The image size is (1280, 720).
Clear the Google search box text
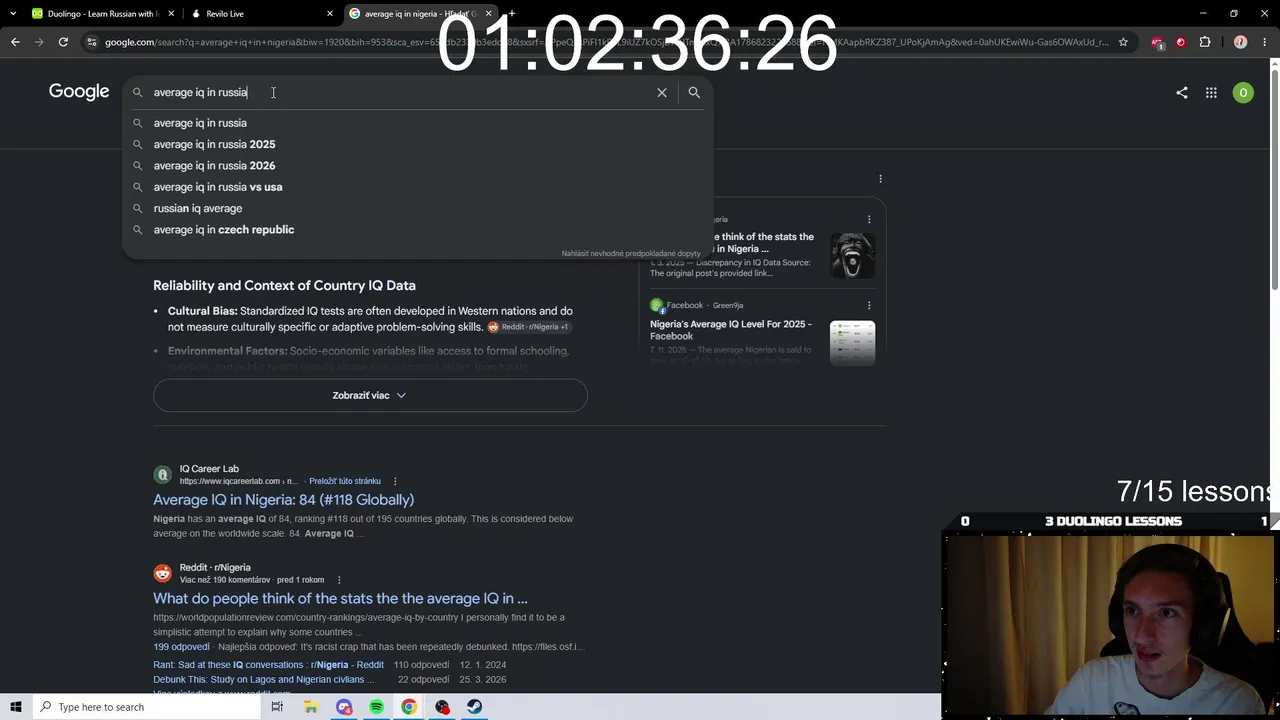pyautogui.click(x=661, y=92)
